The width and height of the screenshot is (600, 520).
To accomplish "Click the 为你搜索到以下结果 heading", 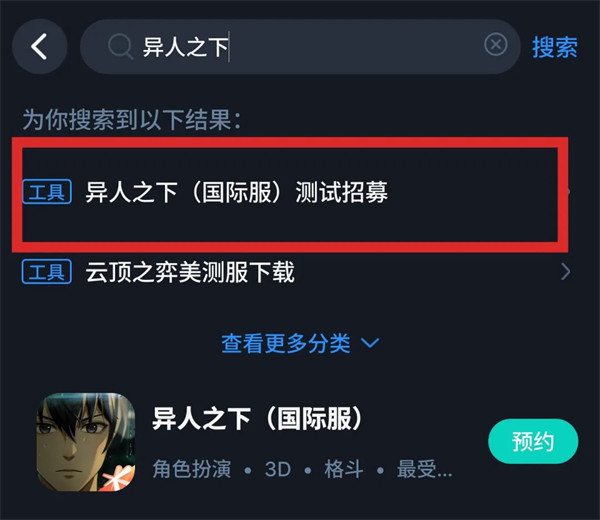I will [132, 120].
